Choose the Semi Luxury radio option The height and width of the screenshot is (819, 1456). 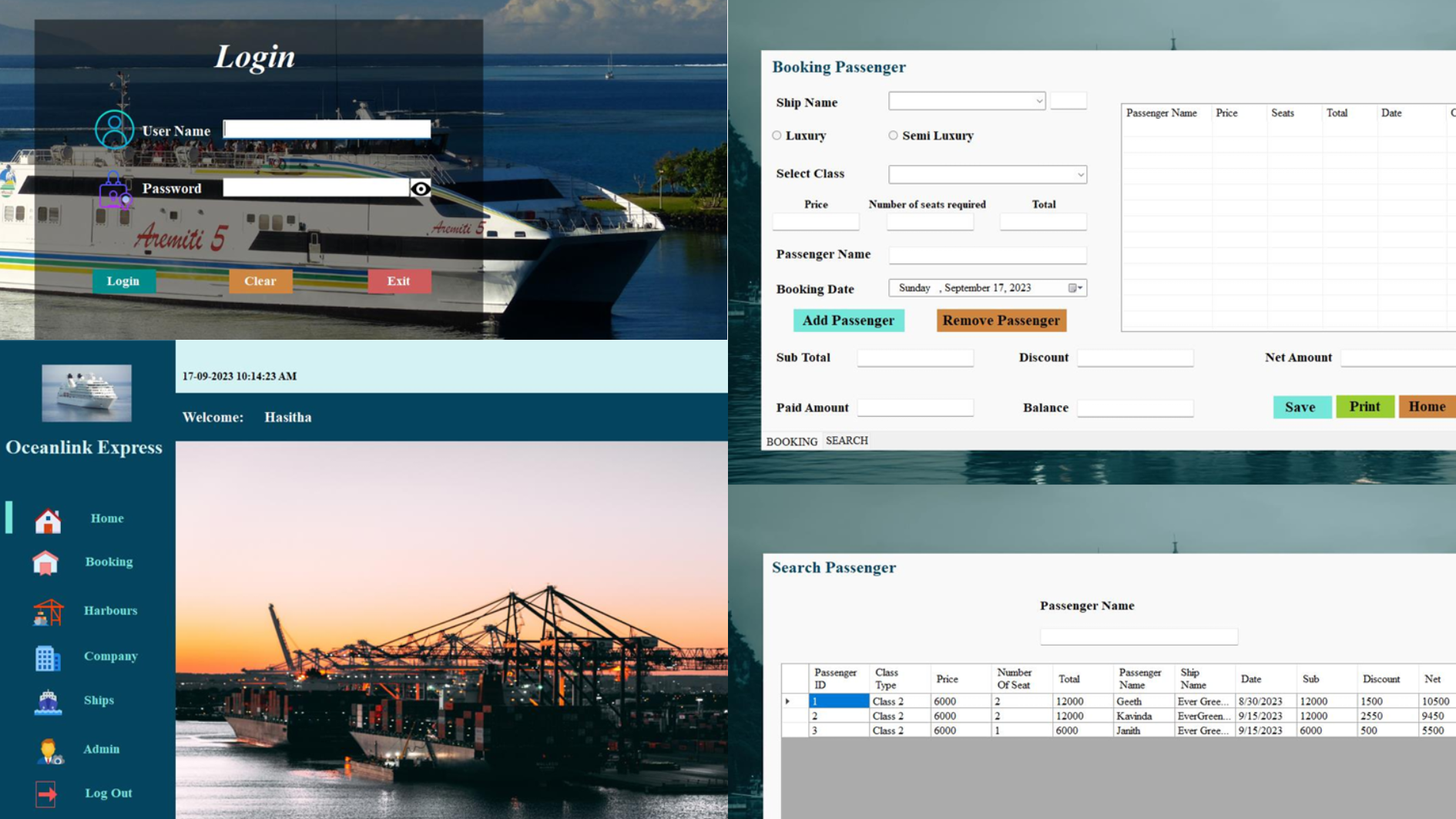pyautogui.click(x=893, y=136)
